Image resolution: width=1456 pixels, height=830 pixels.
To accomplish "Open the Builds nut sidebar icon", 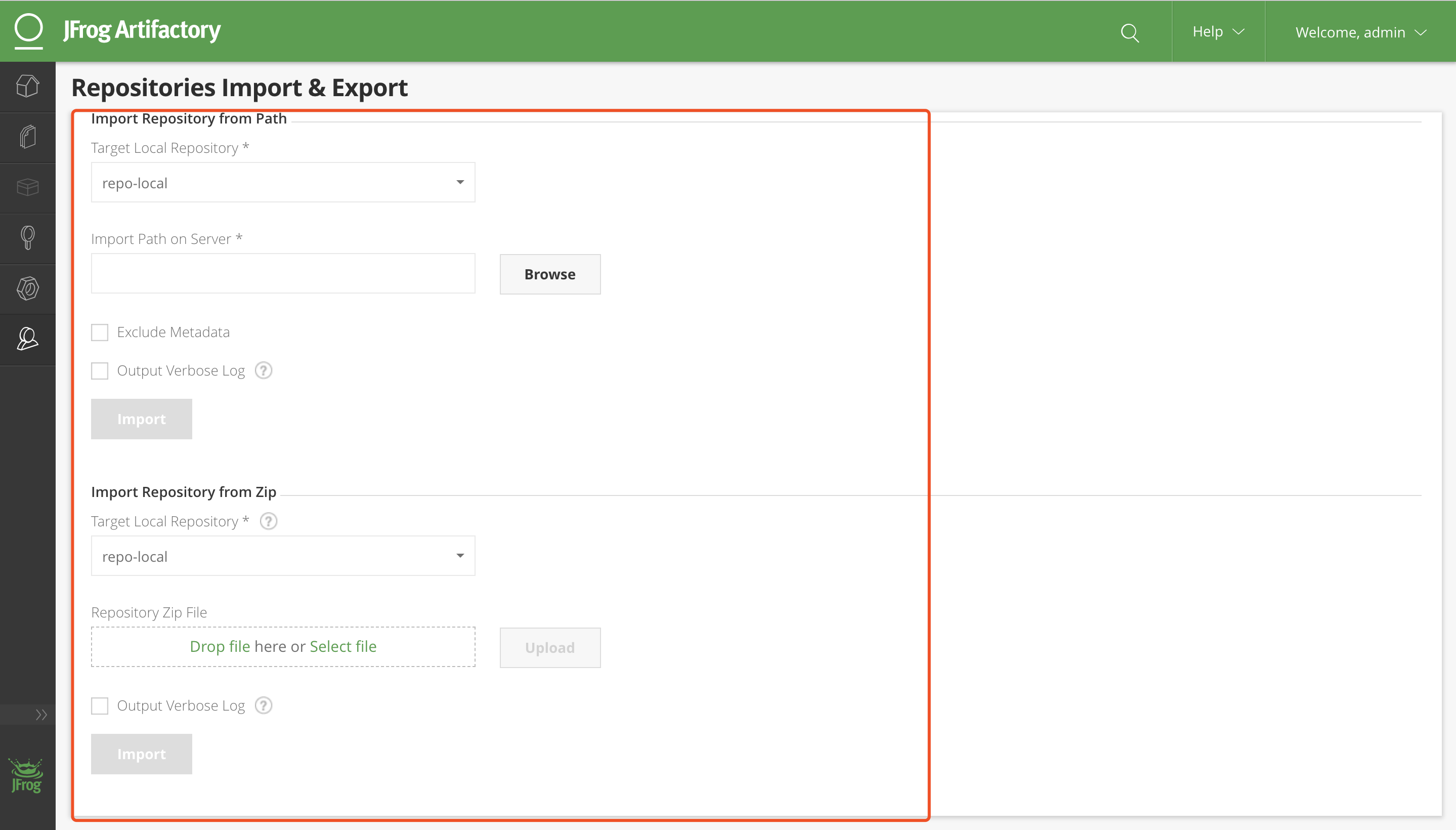I will coord(27,288).
